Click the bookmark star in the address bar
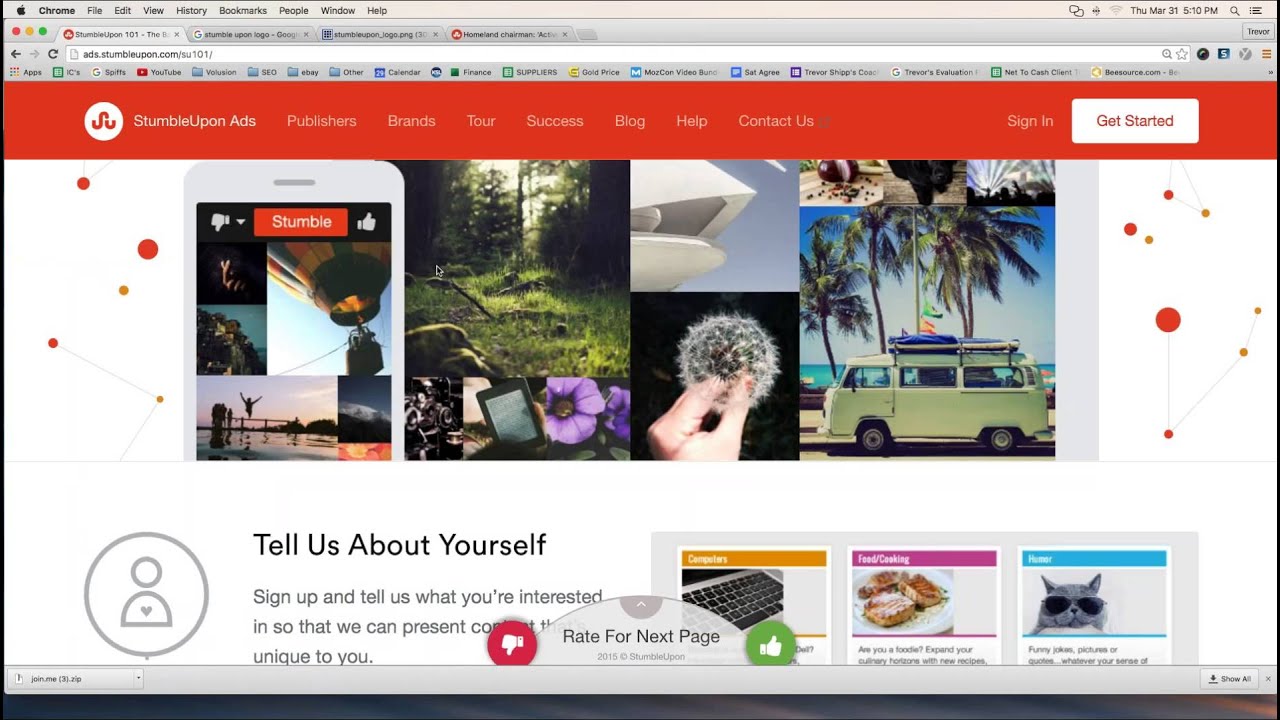 click(x=1180, y=54)
